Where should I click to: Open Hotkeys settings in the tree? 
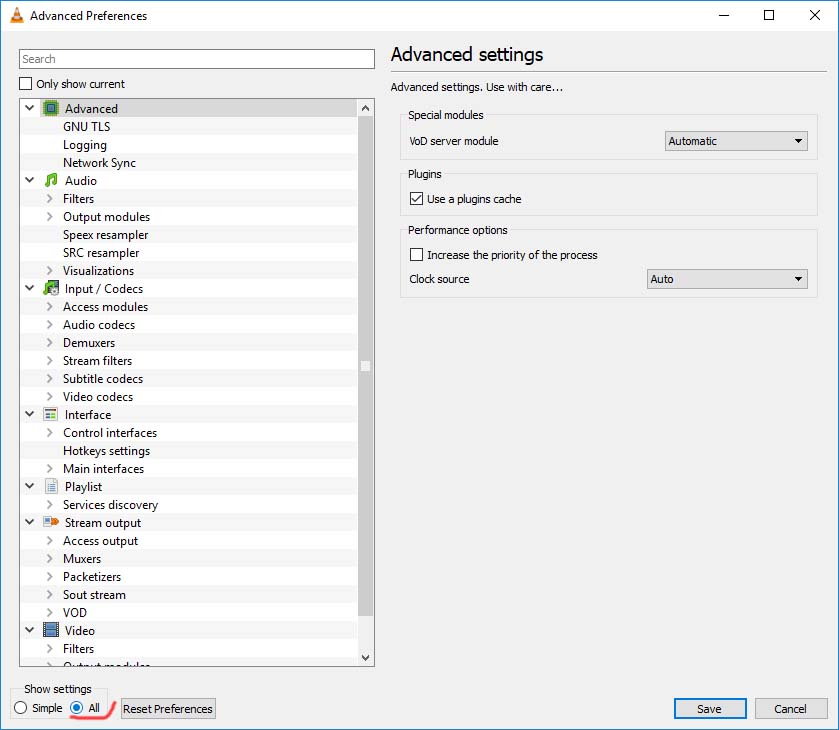(x=106, y=451)
